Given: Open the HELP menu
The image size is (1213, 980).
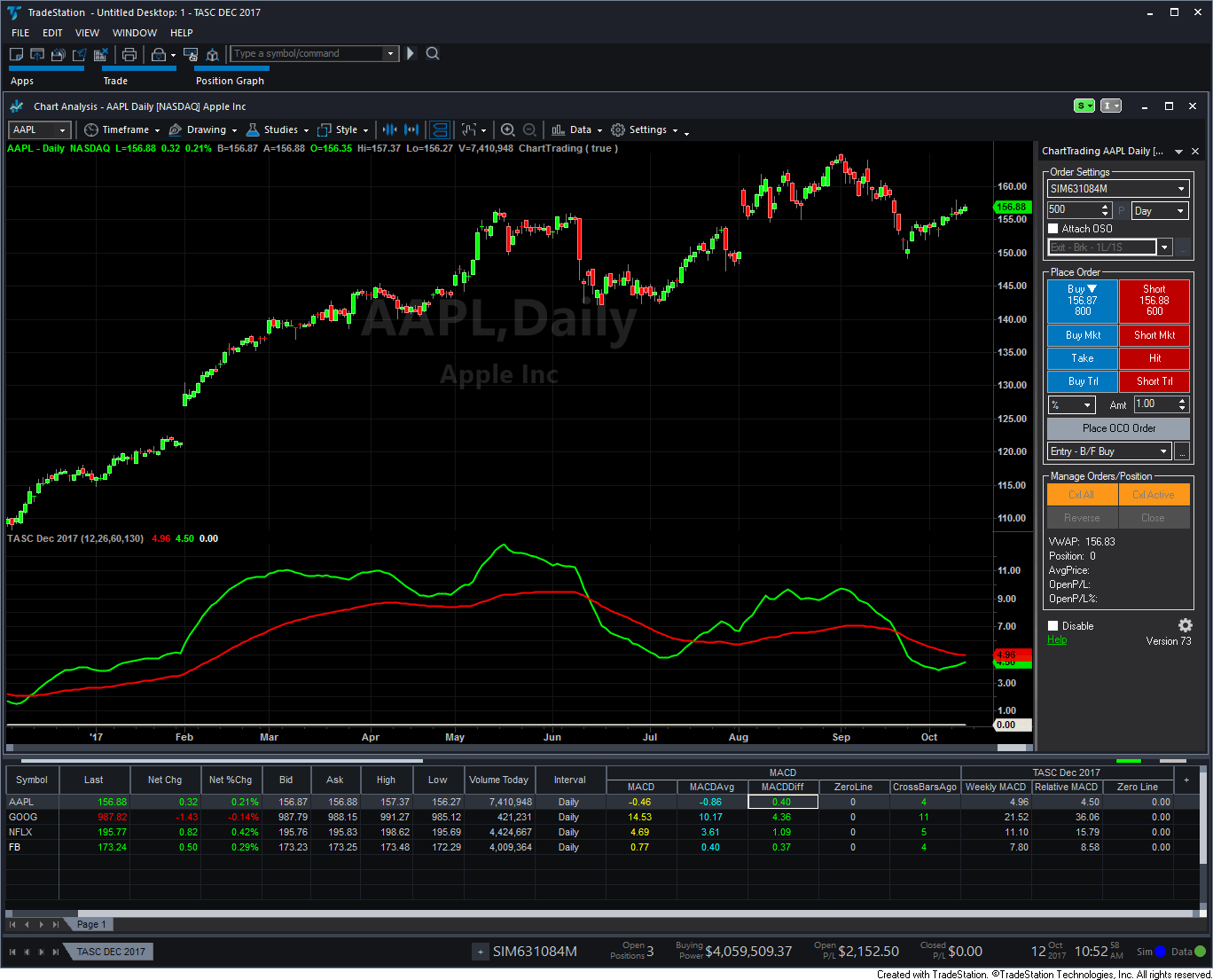Looking at the screenshot, I should (182, 33).
